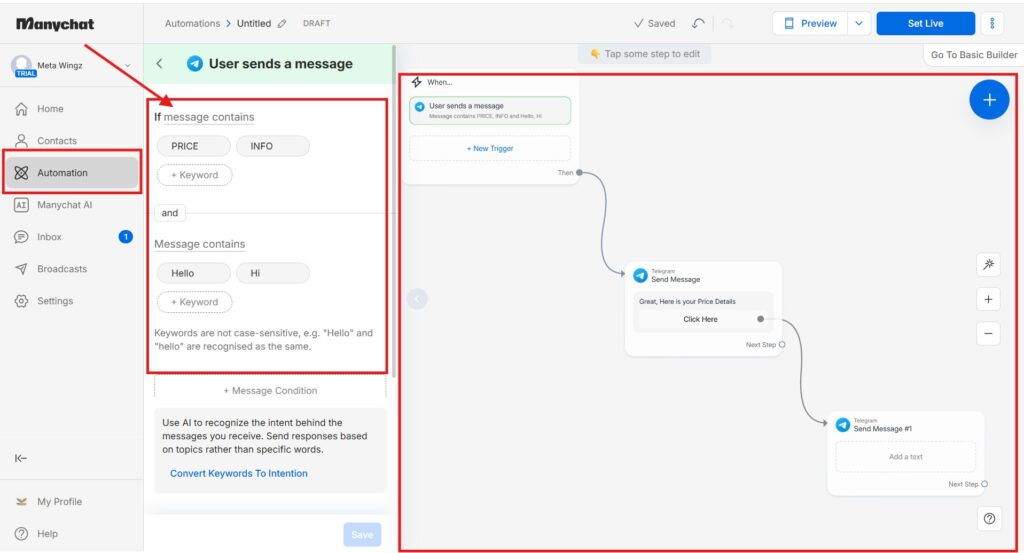Click Next Step connector of Send Message

click(x=782, y=345)
